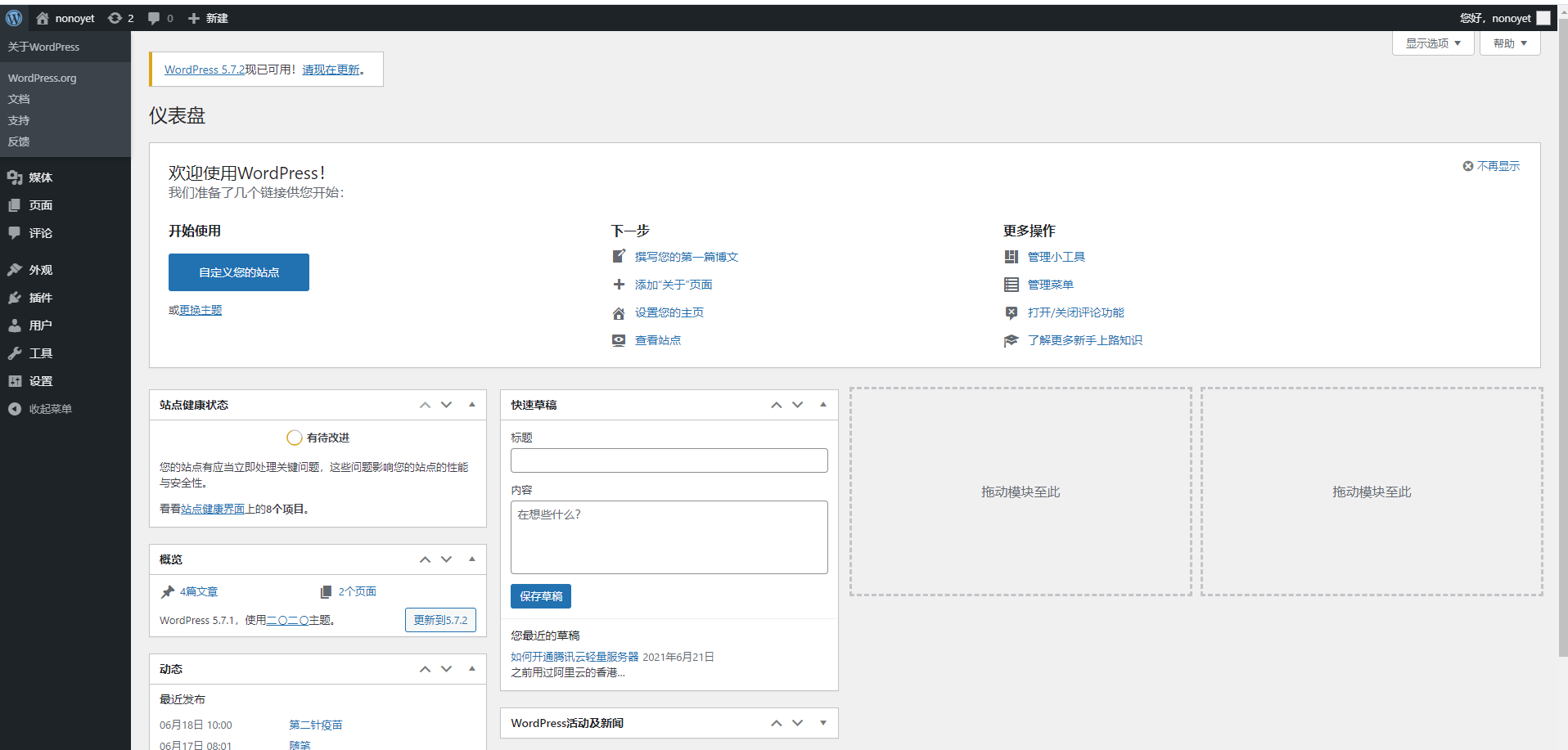The image size is (1568, 750).
Task: Click the 外观 appearance brush icon
Action: (15, 270)
